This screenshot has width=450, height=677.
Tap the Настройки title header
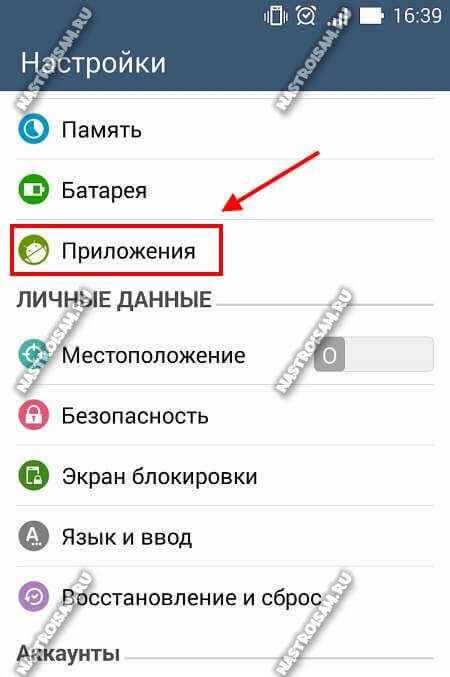click(x=93, y=62)
